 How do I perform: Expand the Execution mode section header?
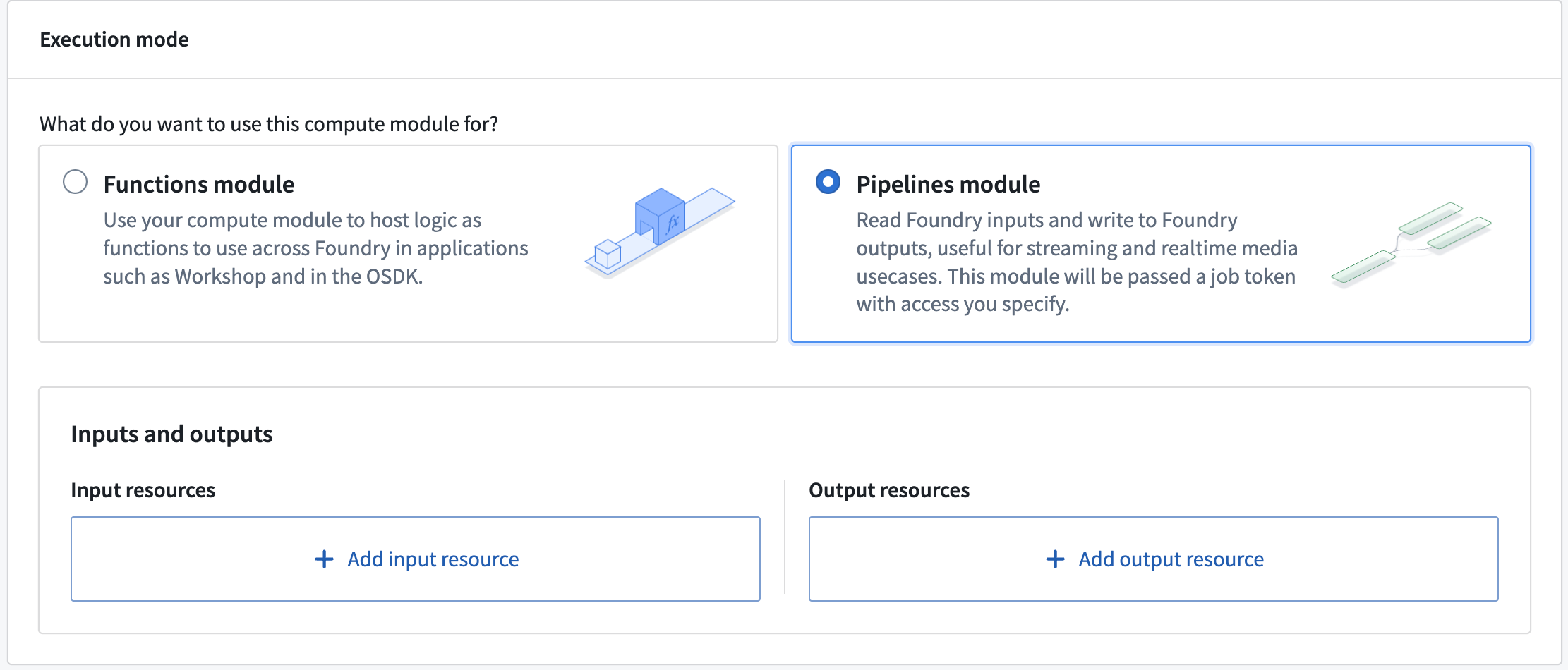115,39
